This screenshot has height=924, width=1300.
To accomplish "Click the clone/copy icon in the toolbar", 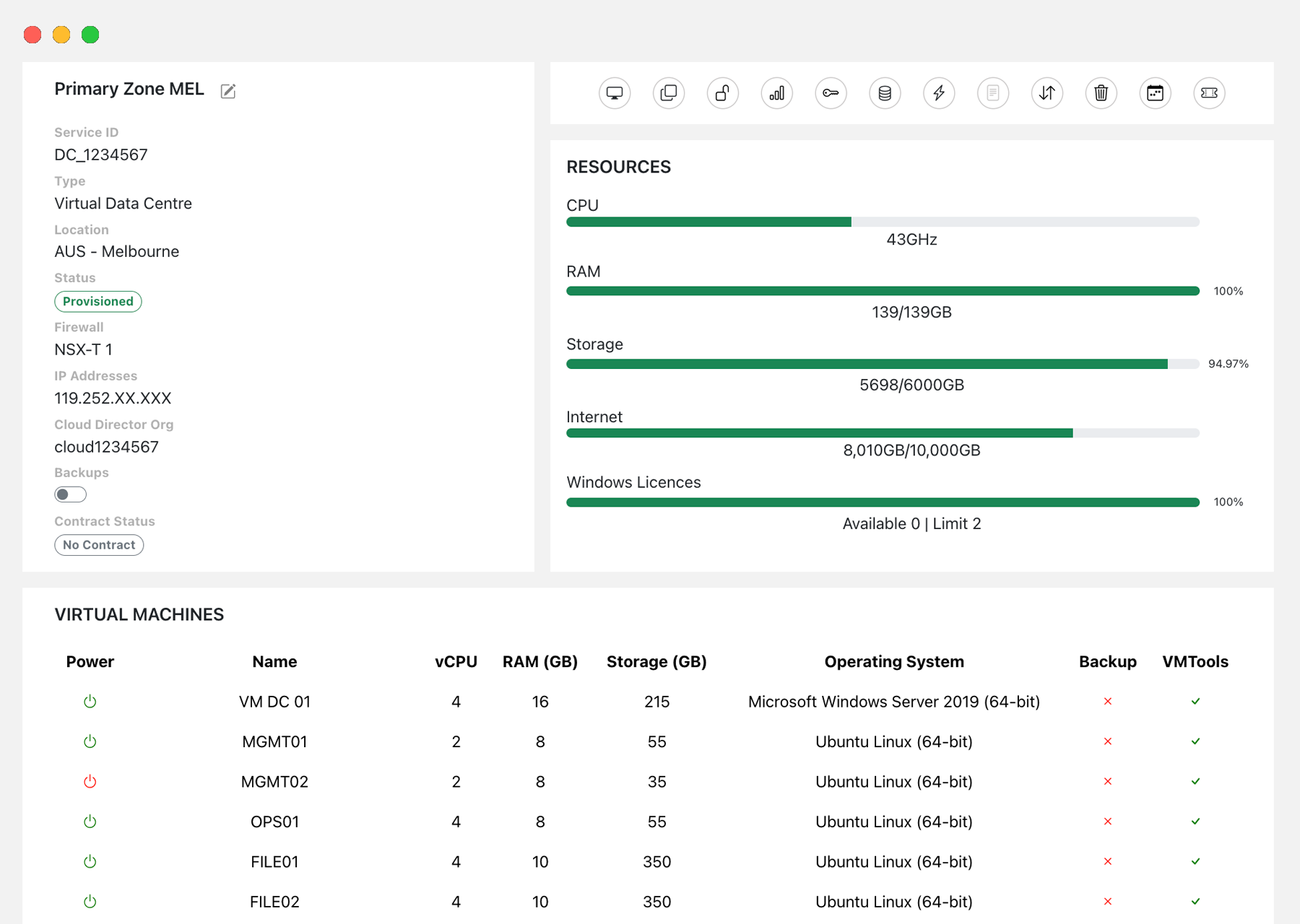I will tap(668, 93).
